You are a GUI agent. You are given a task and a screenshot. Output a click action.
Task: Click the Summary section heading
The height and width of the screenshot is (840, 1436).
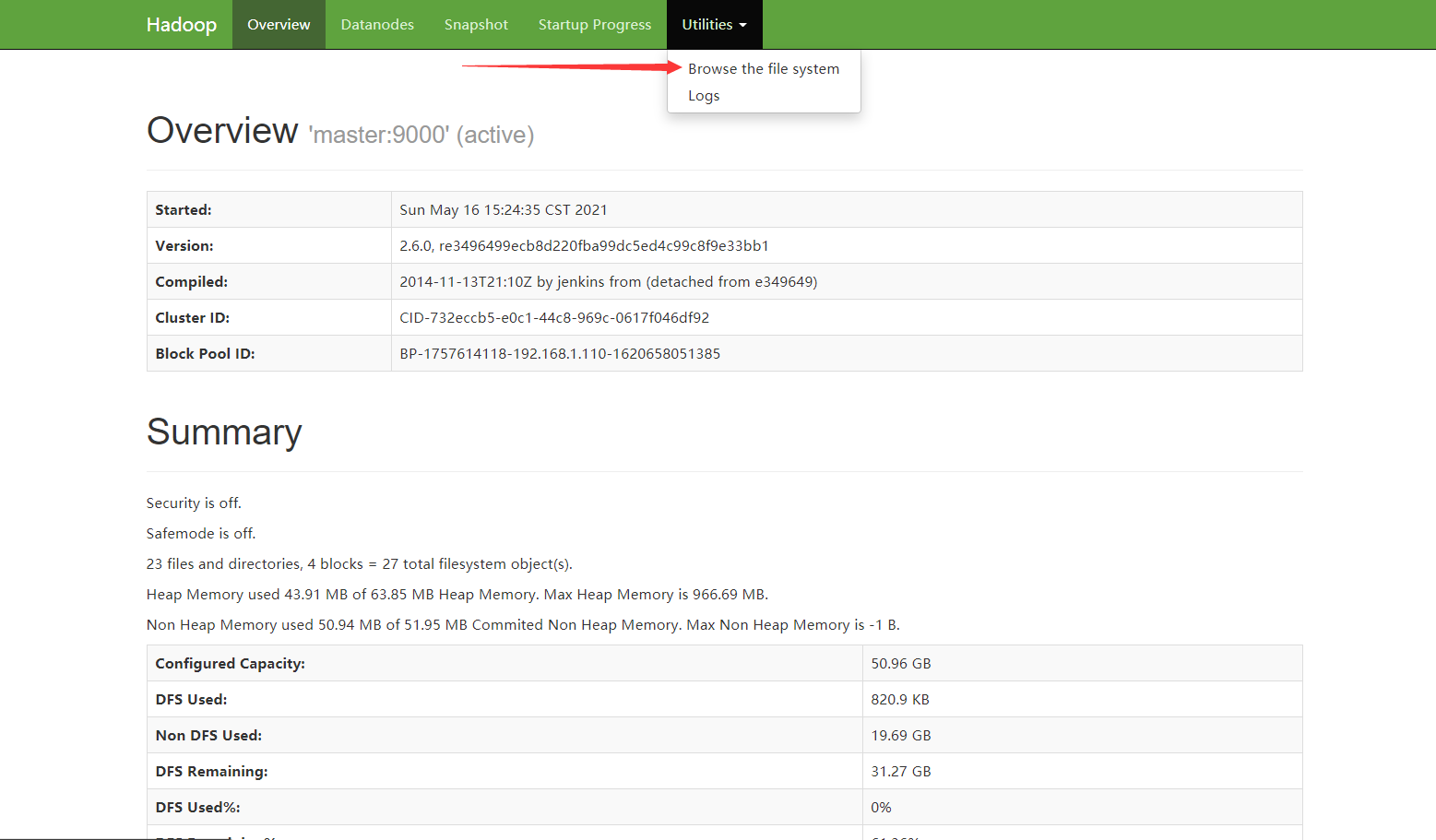click(224, 432)
